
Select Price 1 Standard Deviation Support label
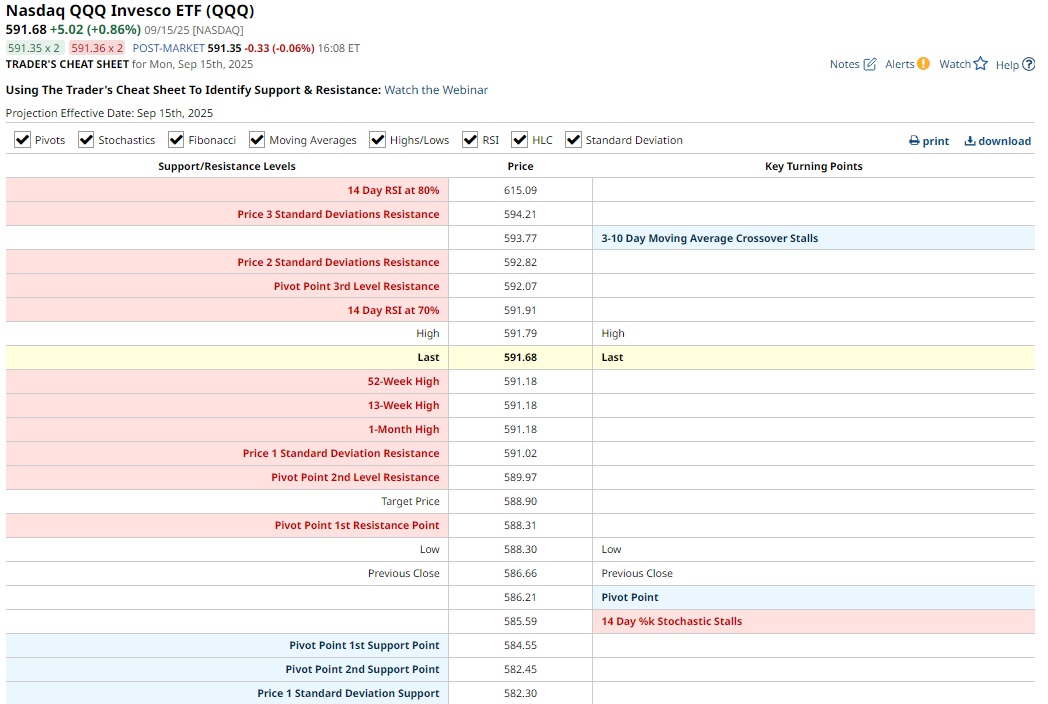click(x=348, y=694)
